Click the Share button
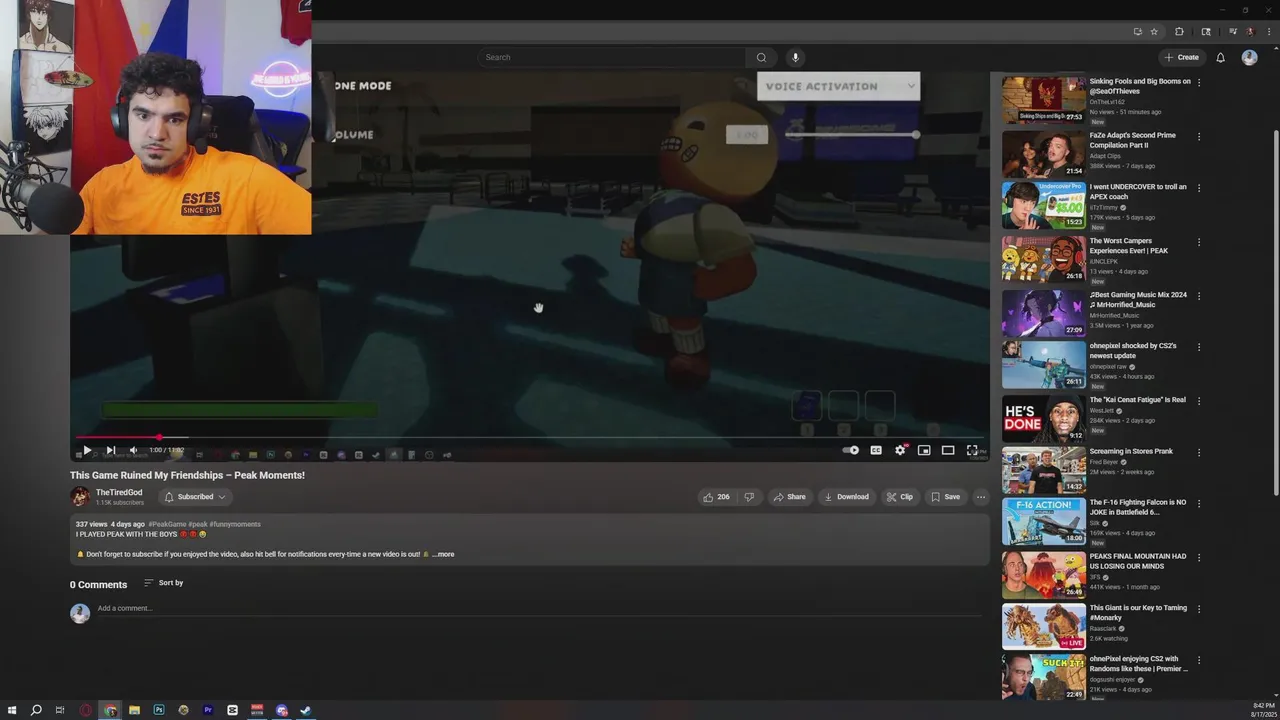Image resolution: width=1280 pixels, height=720 pixels. (x=788, y=497)
